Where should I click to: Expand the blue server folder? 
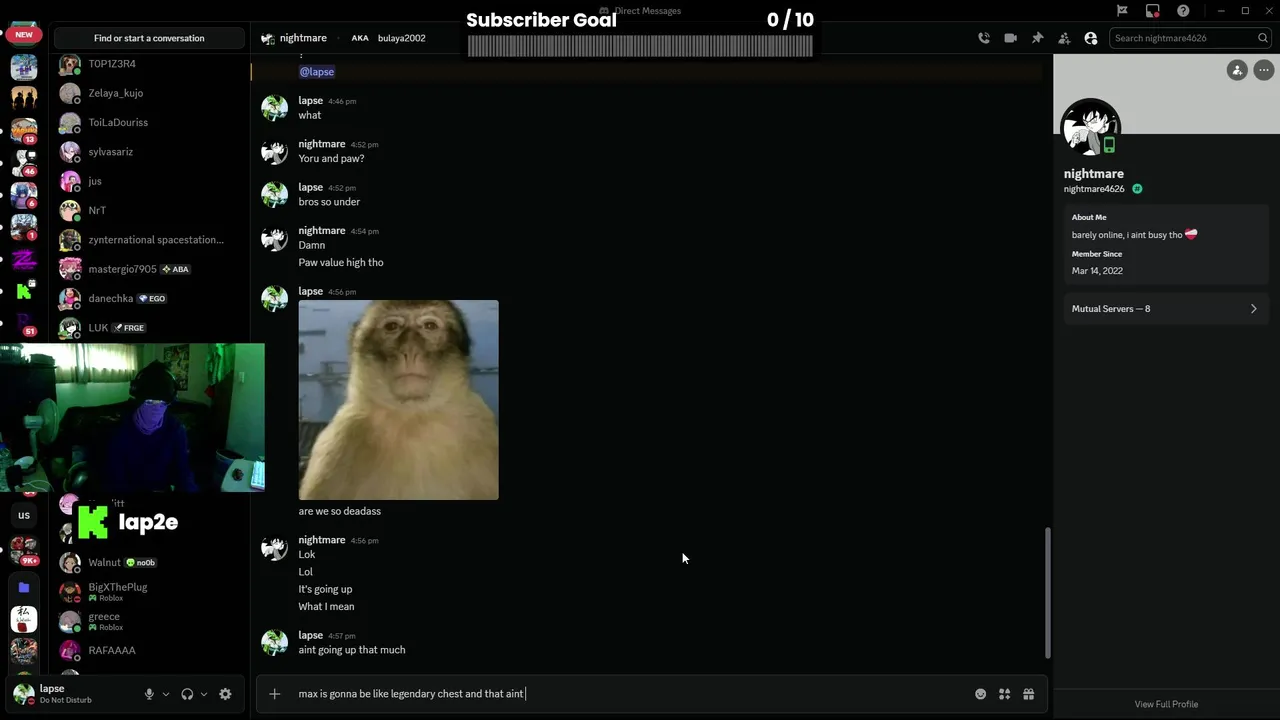tap(24, 587)
